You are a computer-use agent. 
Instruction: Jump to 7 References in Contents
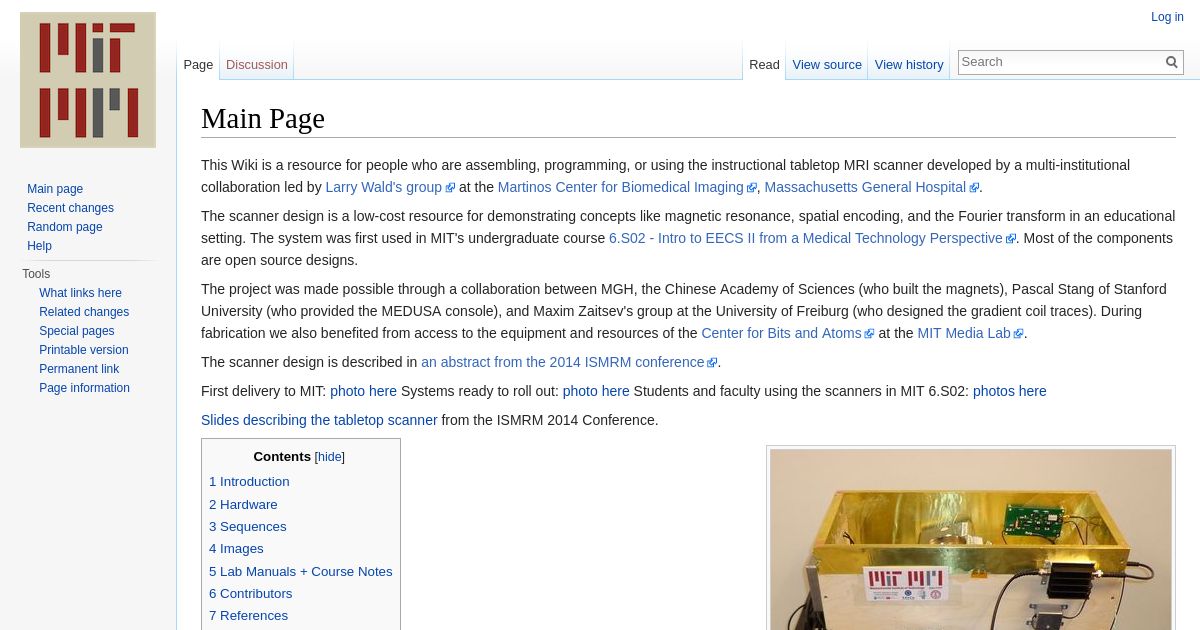click(248, 616)
